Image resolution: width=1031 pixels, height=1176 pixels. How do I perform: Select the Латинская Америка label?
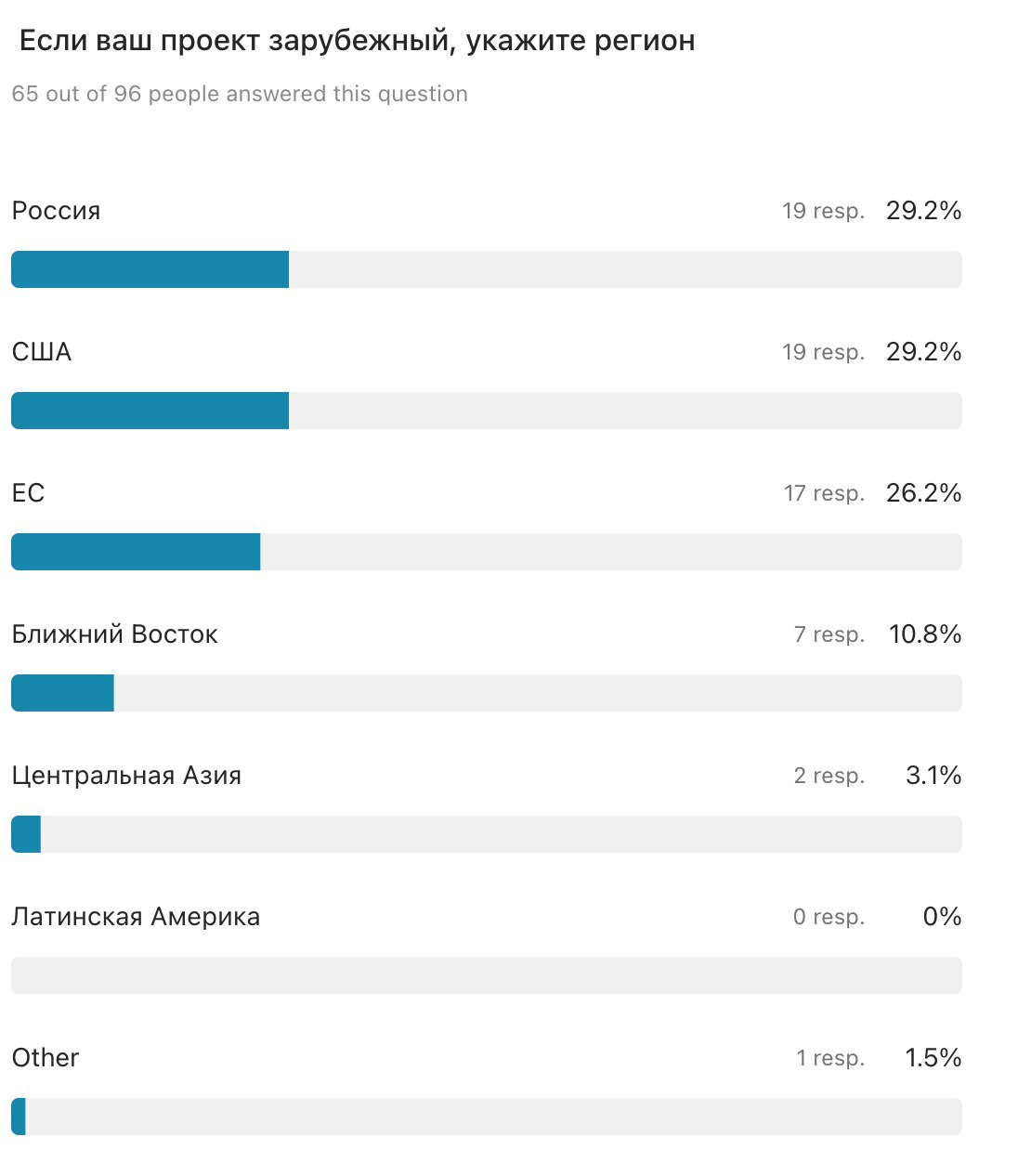click(136, 917)
